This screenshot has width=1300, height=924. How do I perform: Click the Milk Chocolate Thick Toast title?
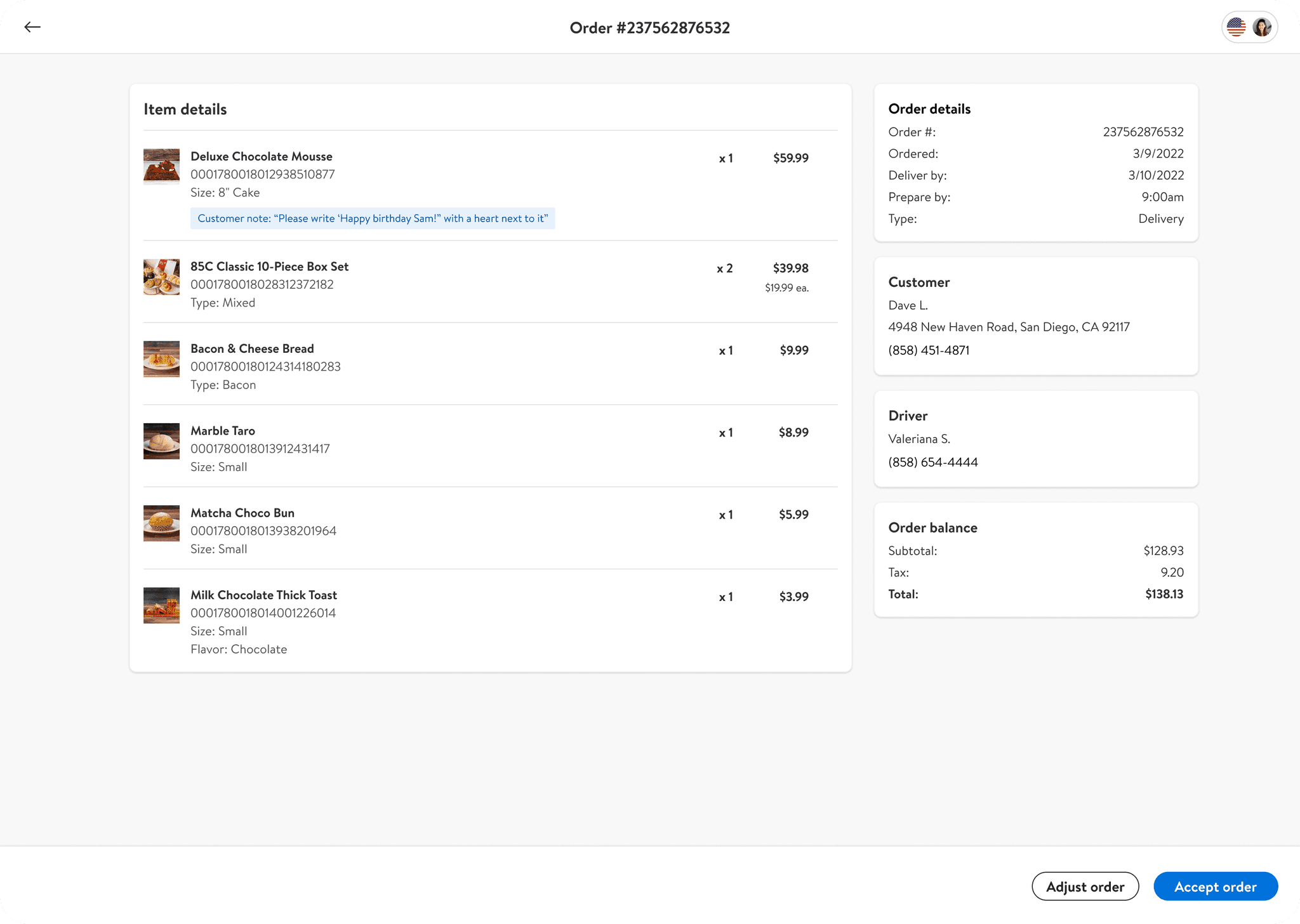[263, 595]
